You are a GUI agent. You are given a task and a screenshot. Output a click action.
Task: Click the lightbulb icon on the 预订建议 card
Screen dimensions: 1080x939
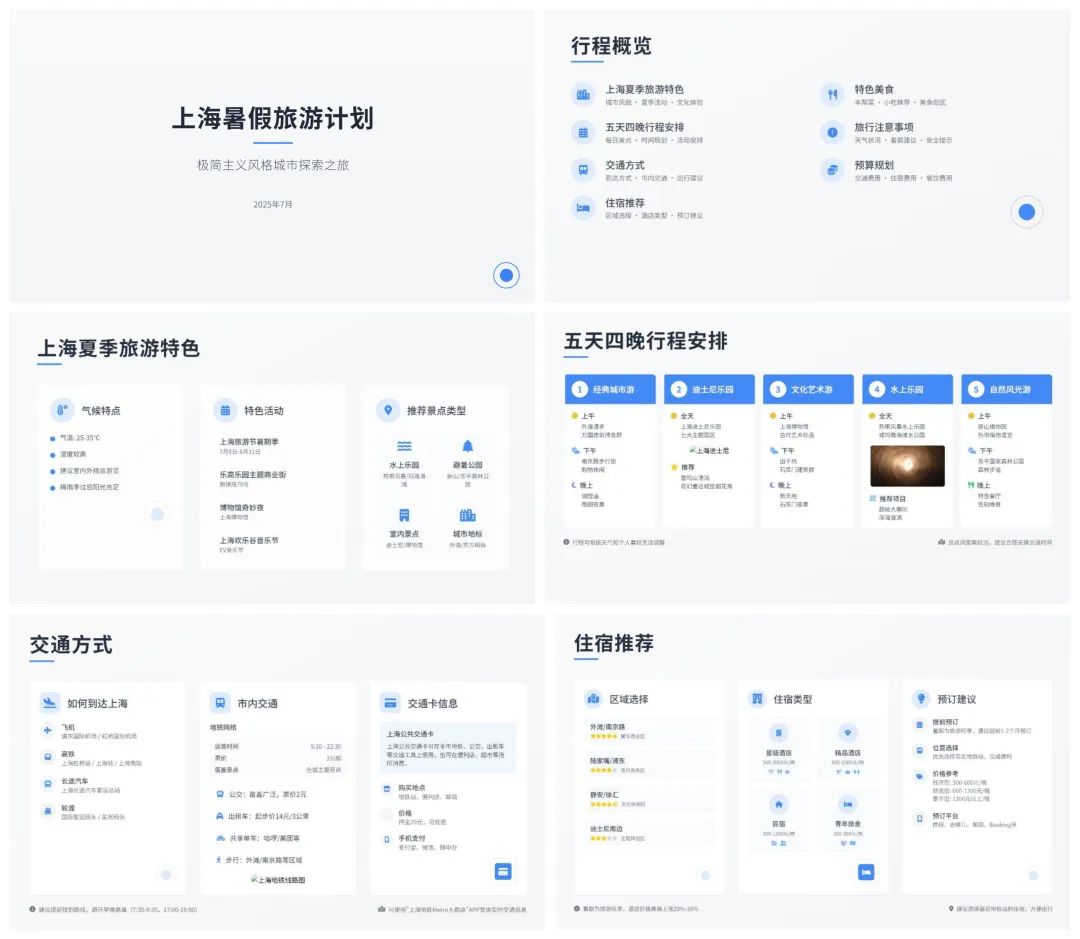[920, 698]
